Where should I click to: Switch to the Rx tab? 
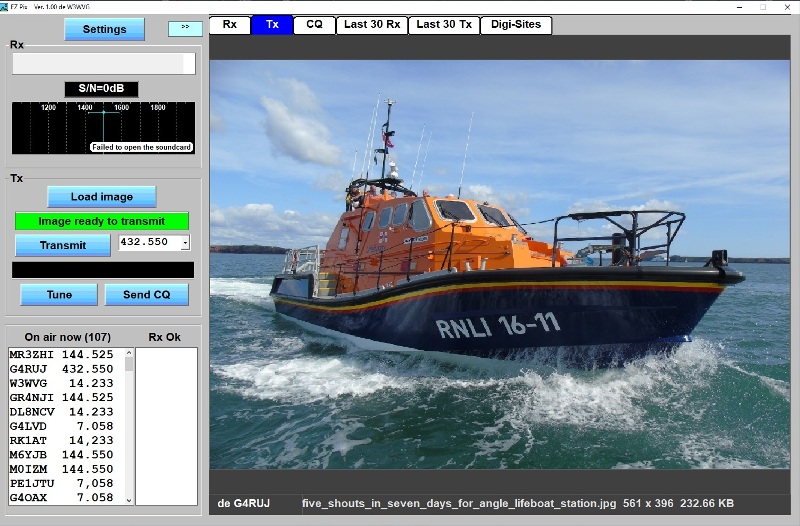tap(230, 24)
